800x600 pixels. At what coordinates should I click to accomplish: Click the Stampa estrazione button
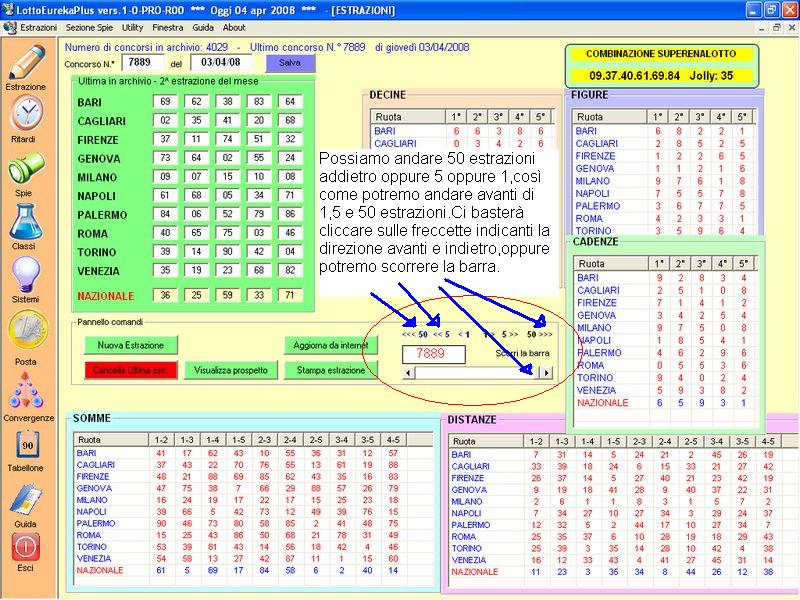click(331, 370)
